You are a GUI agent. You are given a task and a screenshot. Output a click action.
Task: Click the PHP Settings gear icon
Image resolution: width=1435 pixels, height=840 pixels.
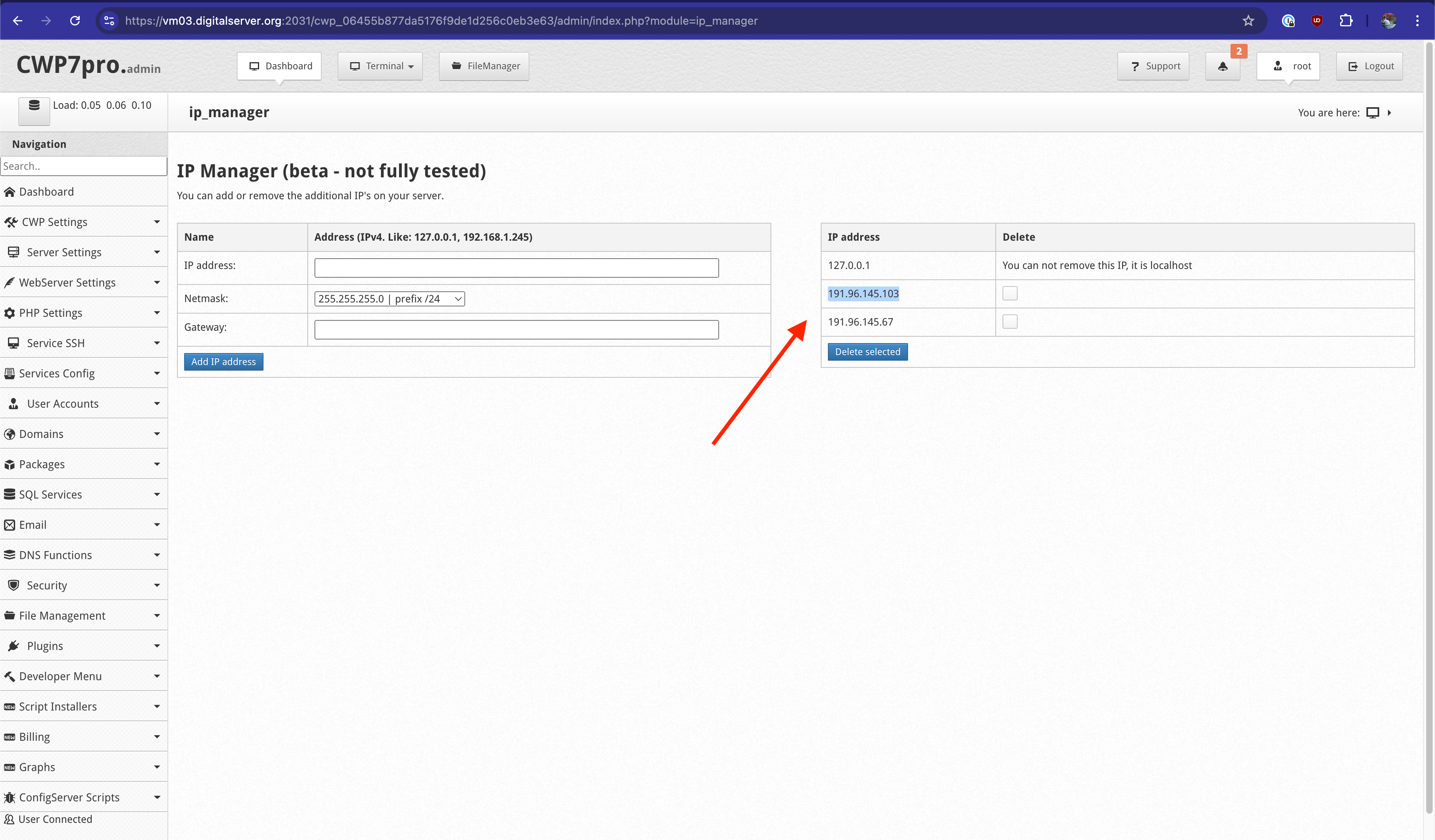pos(9,313)
